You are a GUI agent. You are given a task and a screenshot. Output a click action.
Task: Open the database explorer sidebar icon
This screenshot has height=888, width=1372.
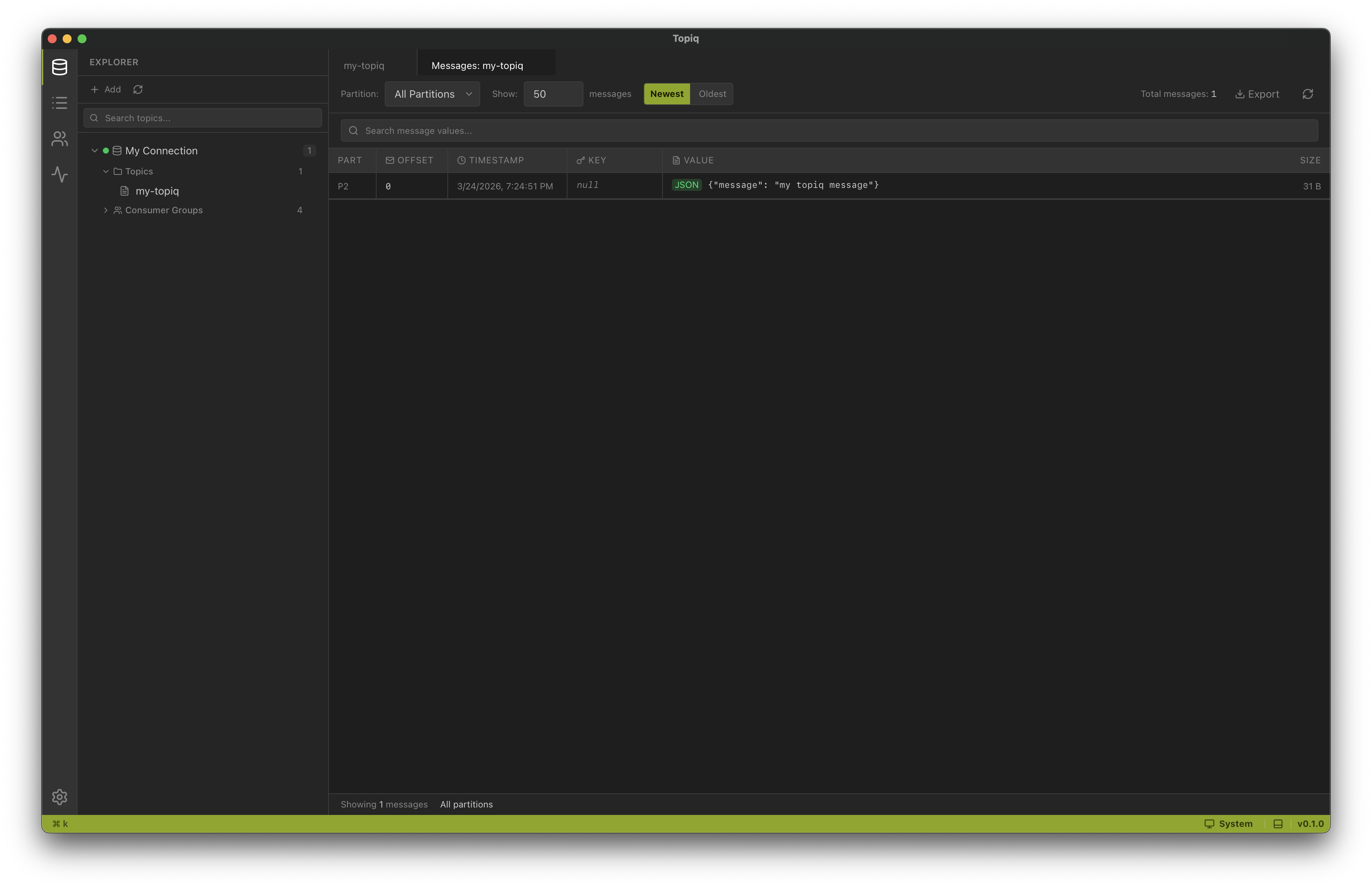click(59, 67)
